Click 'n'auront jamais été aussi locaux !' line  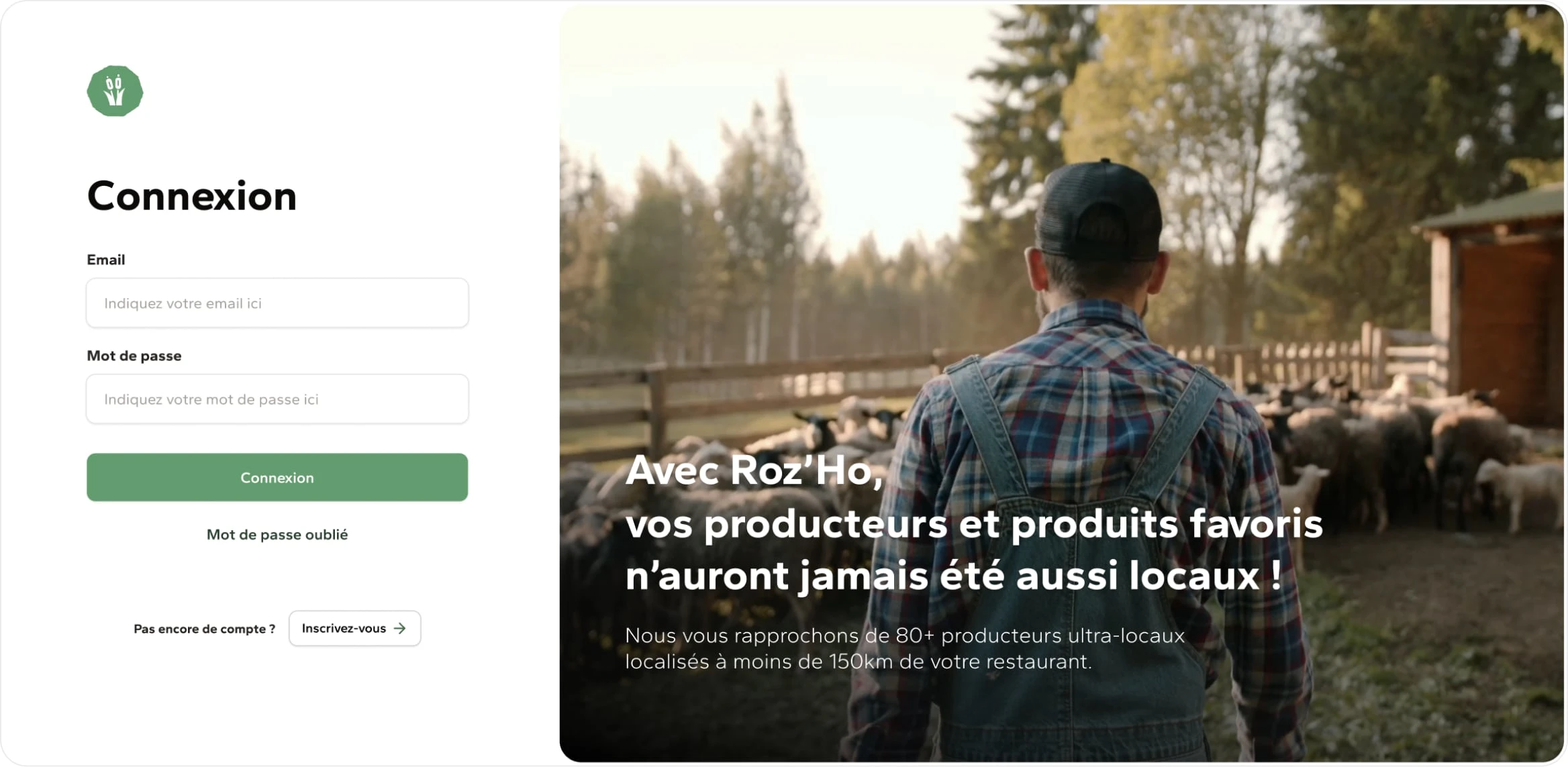tap(953, 576)
